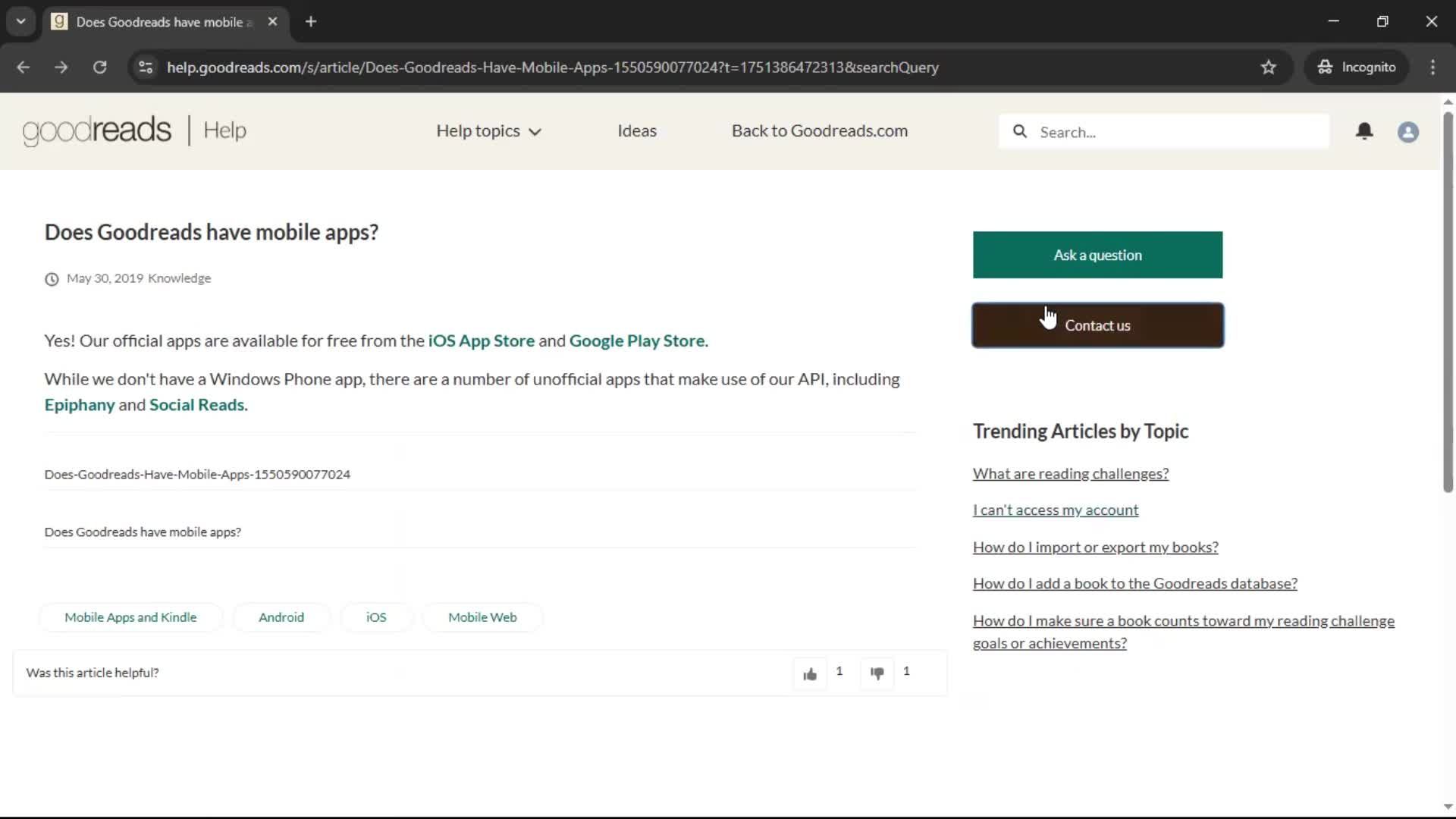Mark article helpful with thumbs up
Image resolution: width=1456 pixels, height=819 pixels.
810,673
